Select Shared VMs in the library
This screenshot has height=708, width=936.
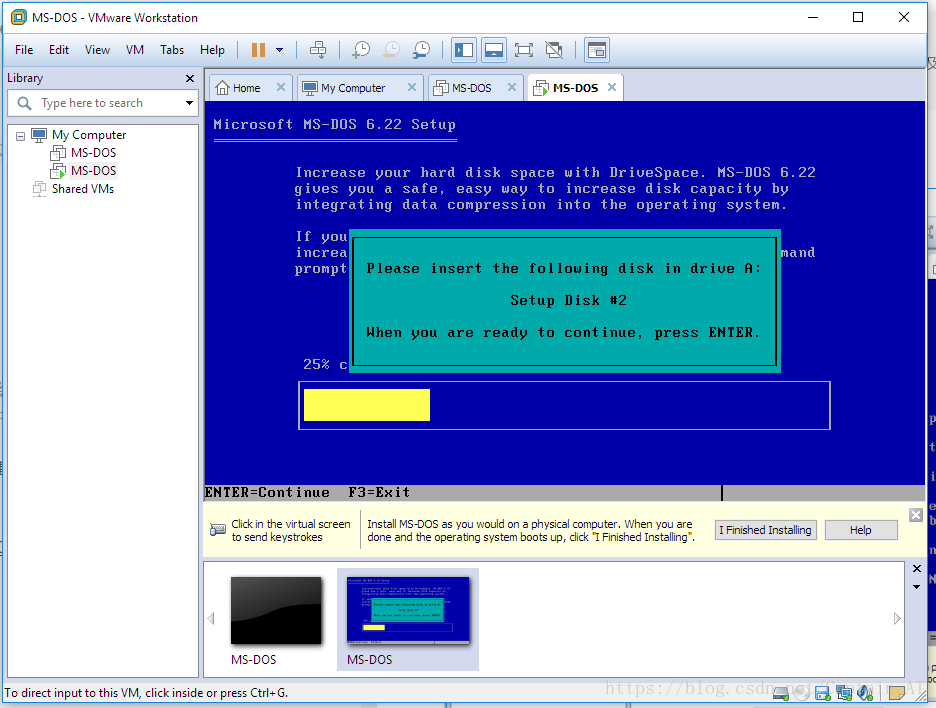point(82,189)
